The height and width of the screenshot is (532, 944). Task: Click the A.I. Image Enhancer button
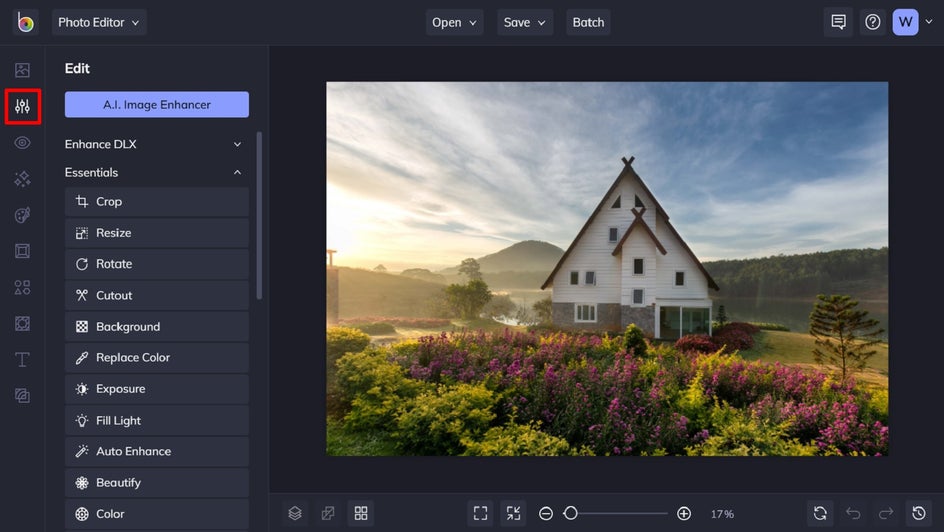157,105
